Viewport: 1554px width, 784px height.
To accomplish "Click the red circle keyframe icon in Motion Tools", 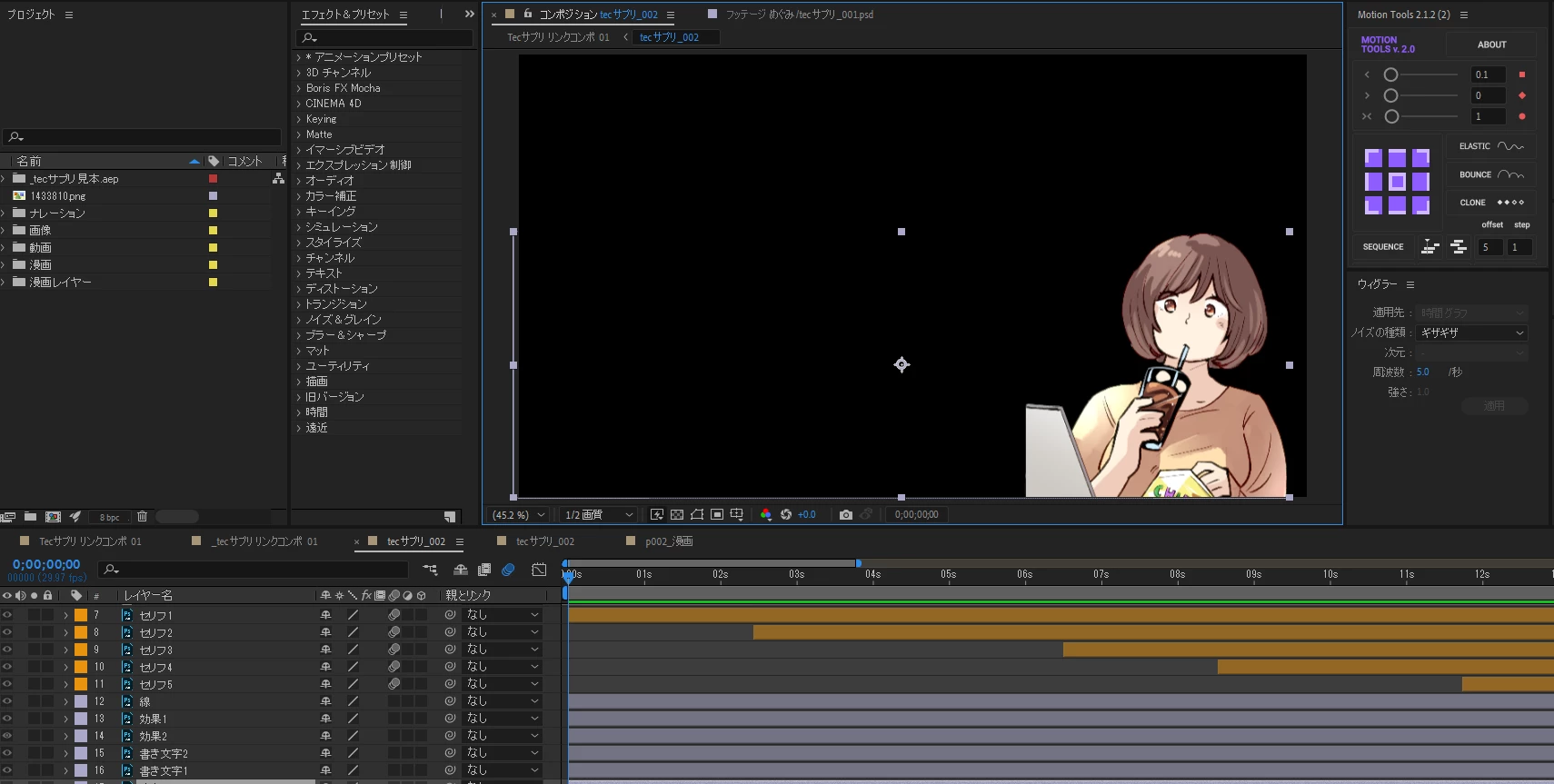I will click(x=1522, y=116).
